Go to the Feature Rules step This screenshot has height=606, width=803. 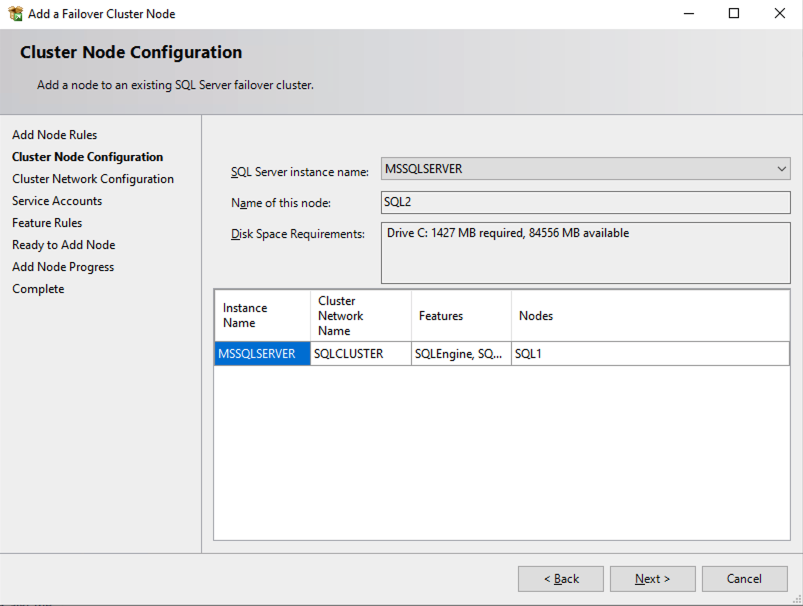coord(47,223)
